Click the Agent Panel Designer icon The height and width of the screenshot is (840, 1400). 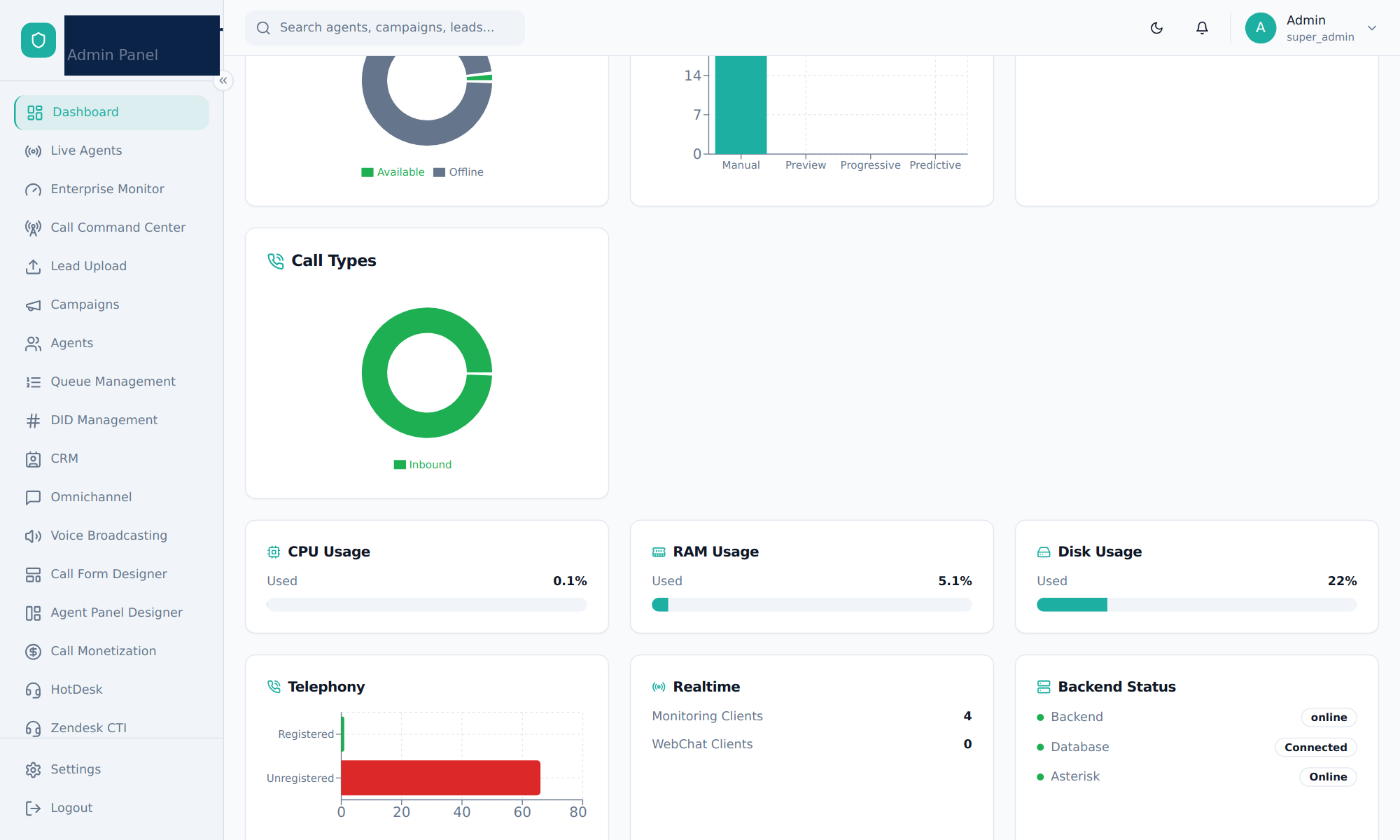pyautogui.click(x=33, y=613)
